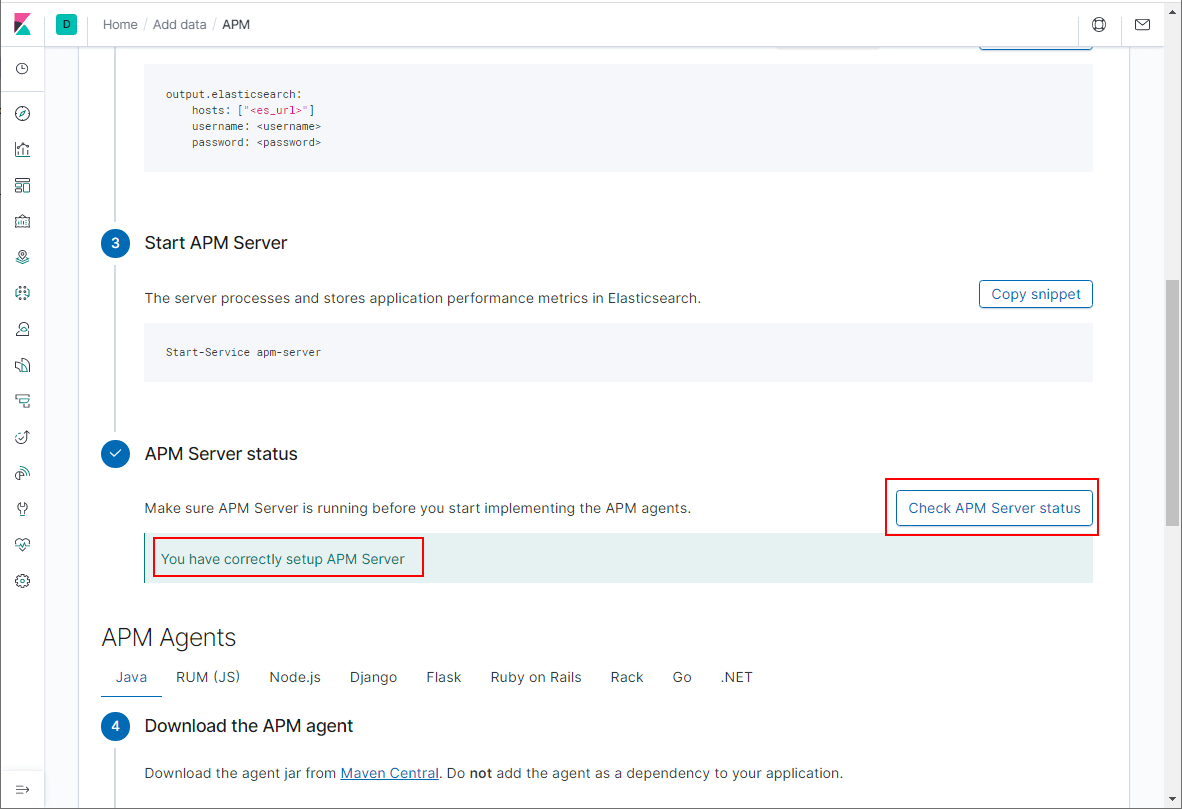Click the Kibana logo
This screenshot has height=809, width=1182.
click(23, 24)
